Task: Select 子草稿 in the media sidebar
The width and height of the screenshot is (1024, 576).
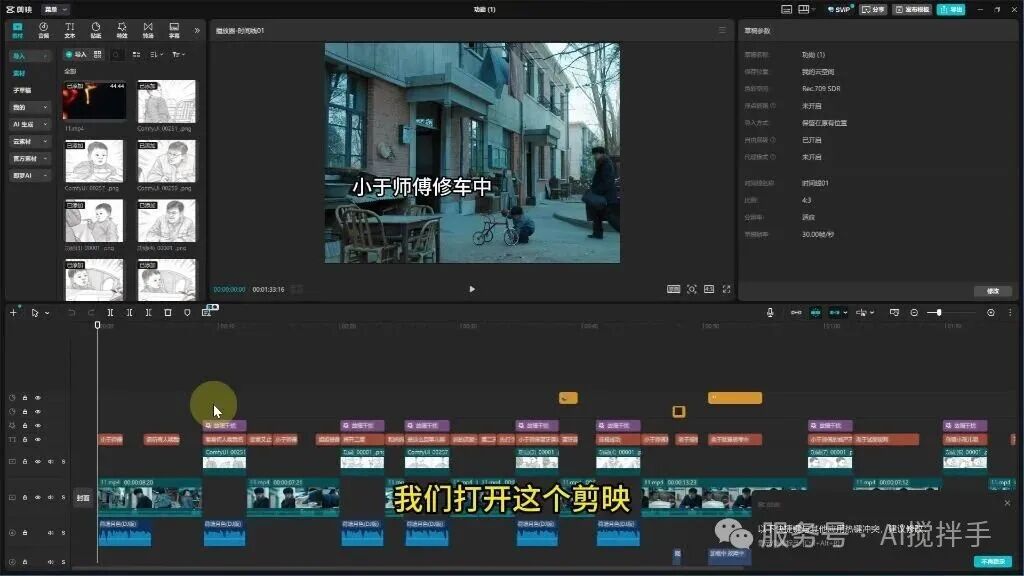Action: (x=22, y=90)
